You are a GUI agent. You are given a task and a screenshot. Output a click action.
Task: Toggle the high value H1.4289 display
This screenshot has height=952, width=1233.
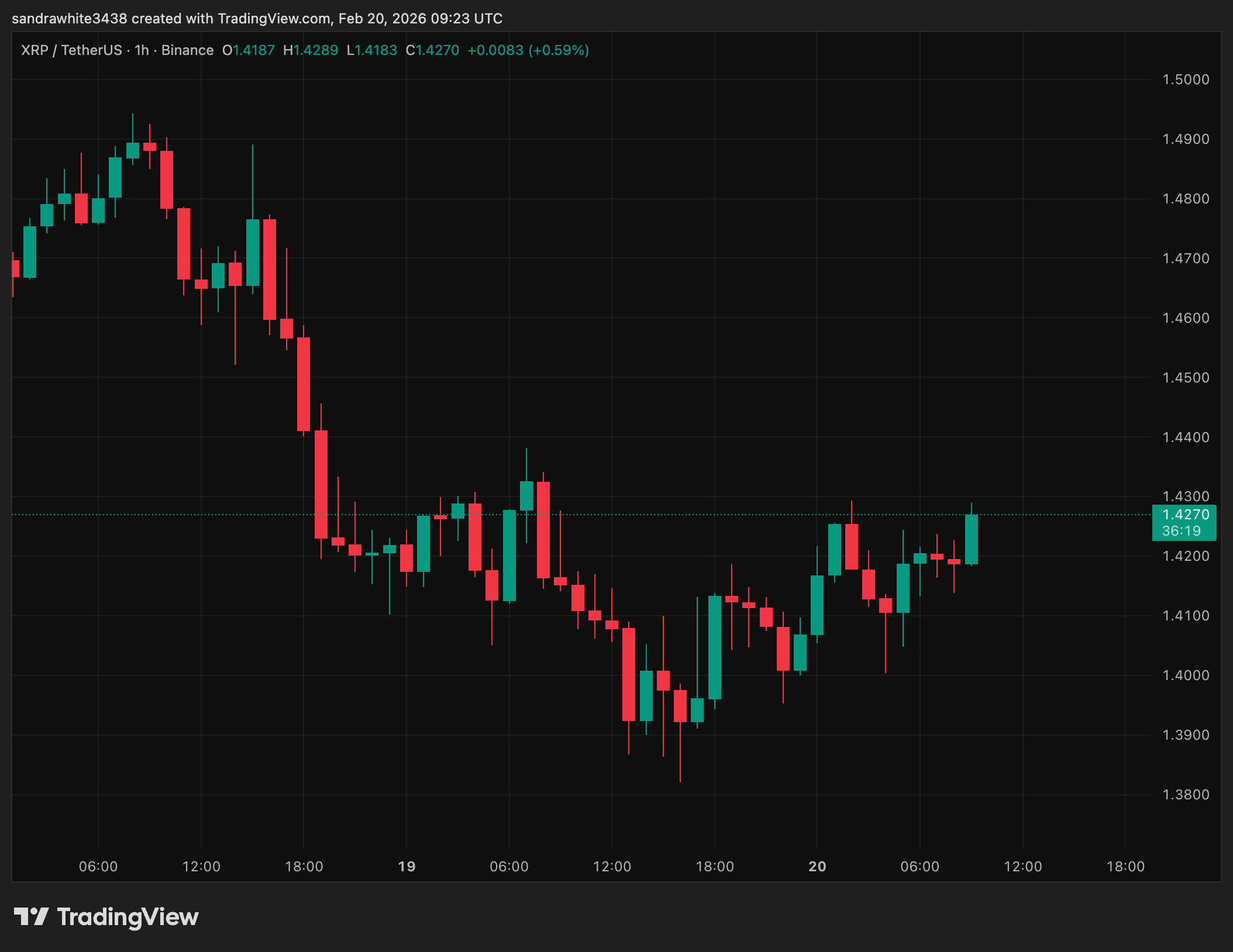point(310,50)
